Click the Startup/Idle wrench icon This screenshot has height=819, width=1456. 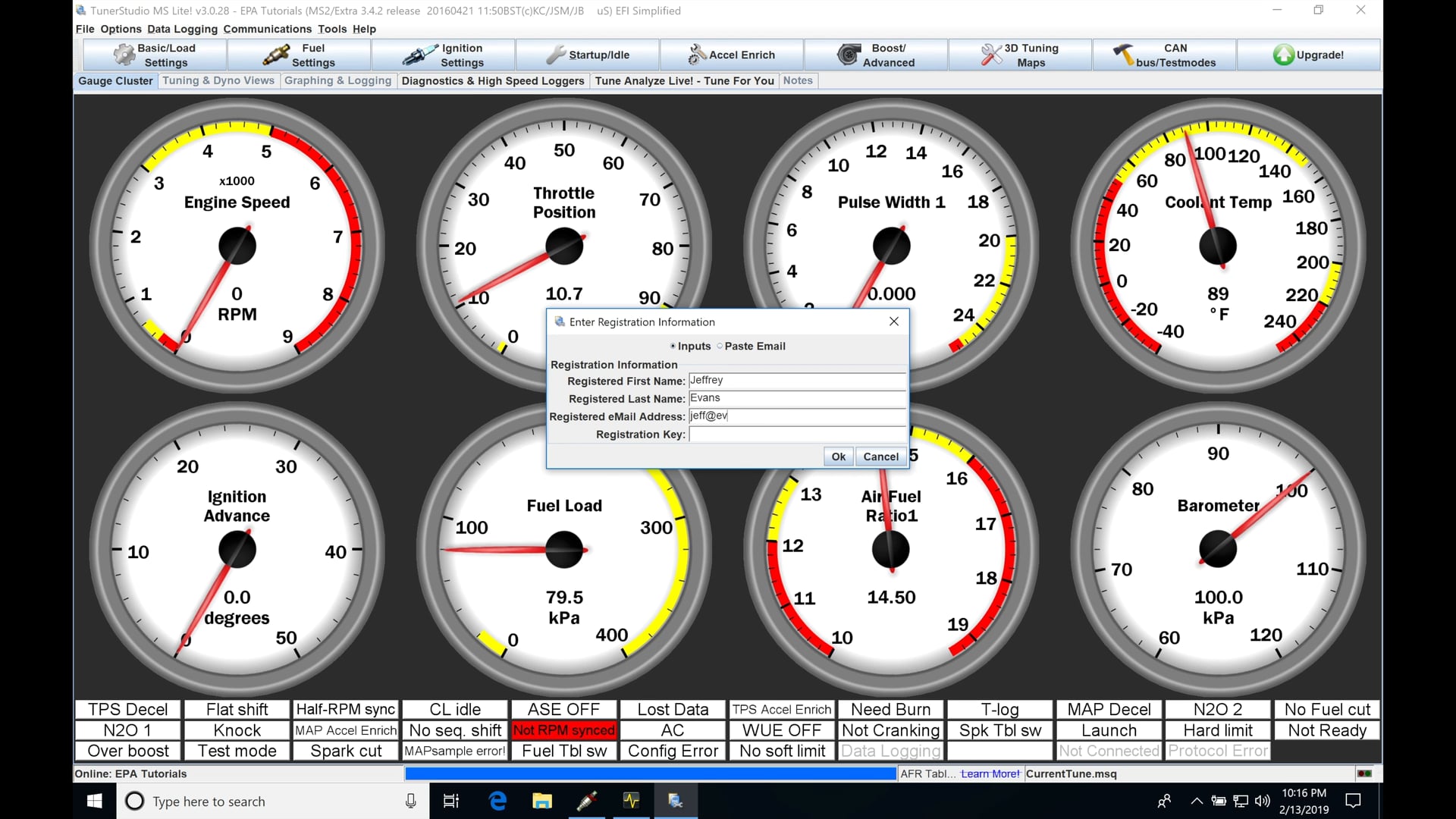pyautogui.click(x=556, y=55)
